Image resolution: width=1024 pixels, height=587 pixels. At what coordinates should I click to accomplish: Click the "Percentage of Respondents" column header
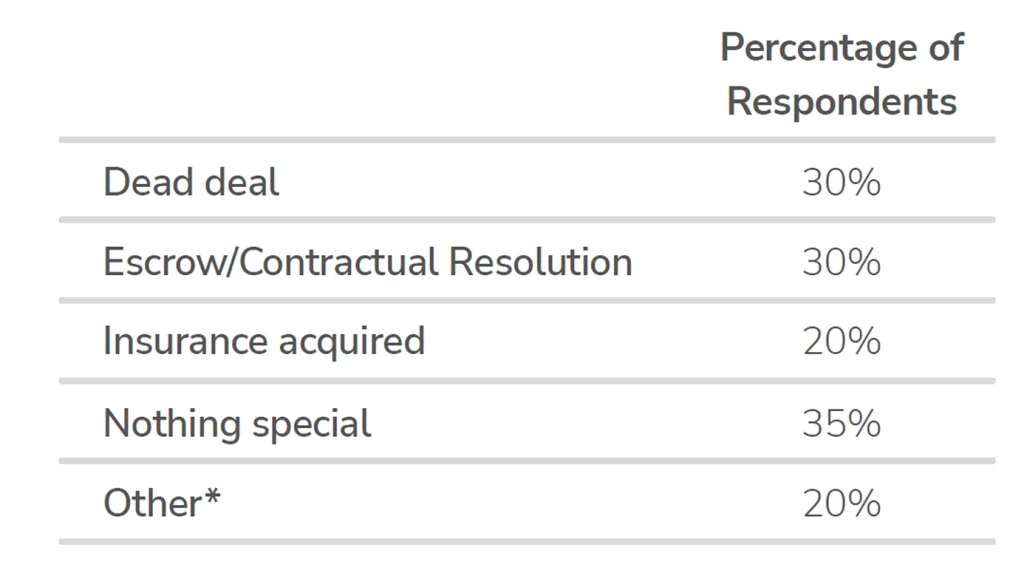[841, 74]
